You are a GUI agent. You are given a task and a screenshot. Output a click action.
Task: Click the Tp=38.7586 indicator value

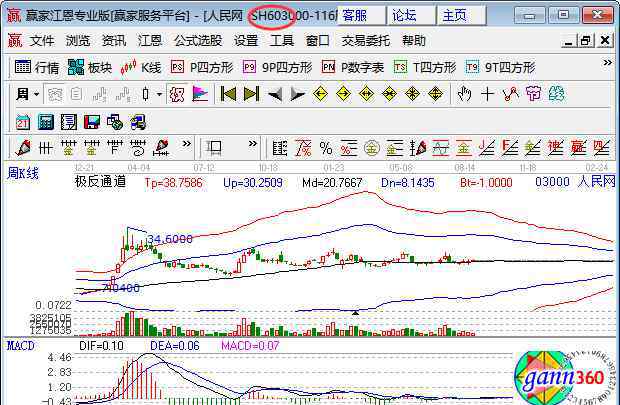click(x=173, y=183)
